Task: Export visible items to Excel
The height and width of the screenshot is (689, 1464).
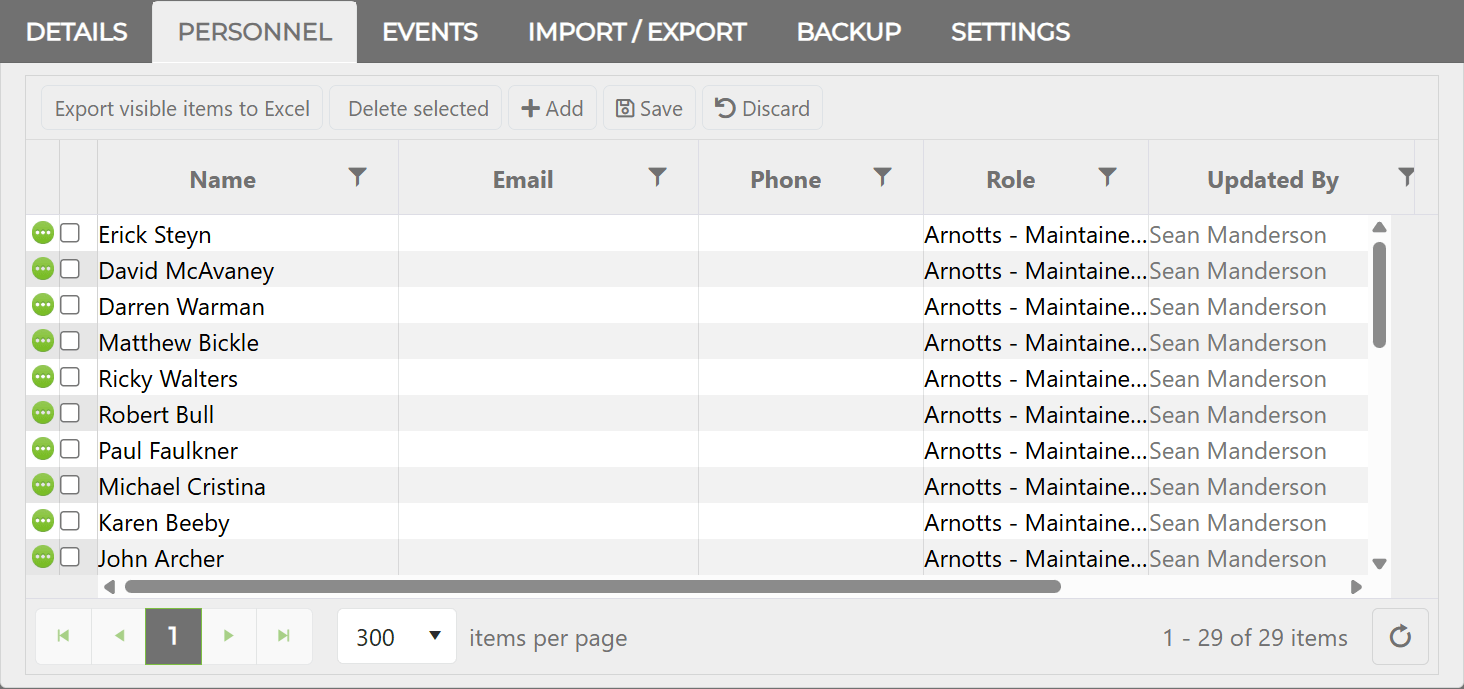Action: 182,108
